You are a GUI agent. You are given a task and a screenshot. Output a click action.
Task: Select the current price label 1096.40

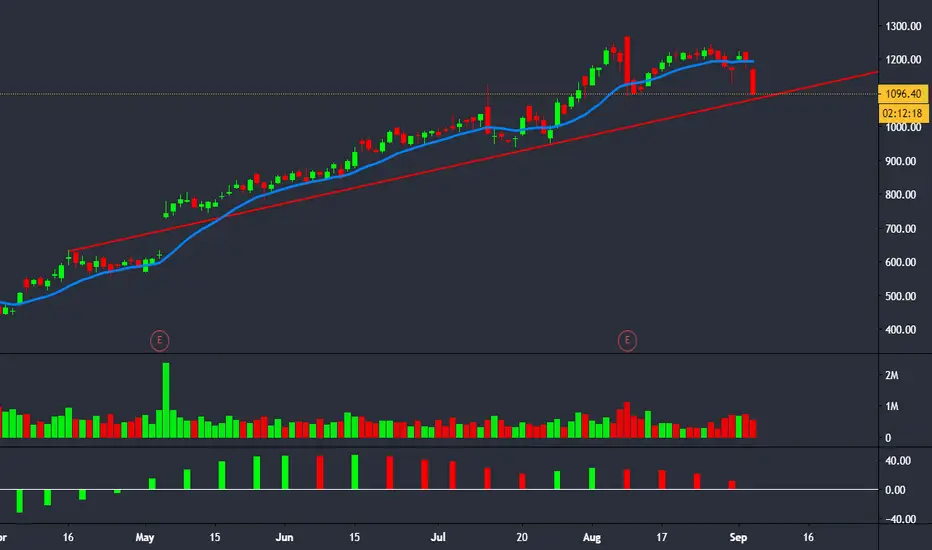(x=903, y=94)
